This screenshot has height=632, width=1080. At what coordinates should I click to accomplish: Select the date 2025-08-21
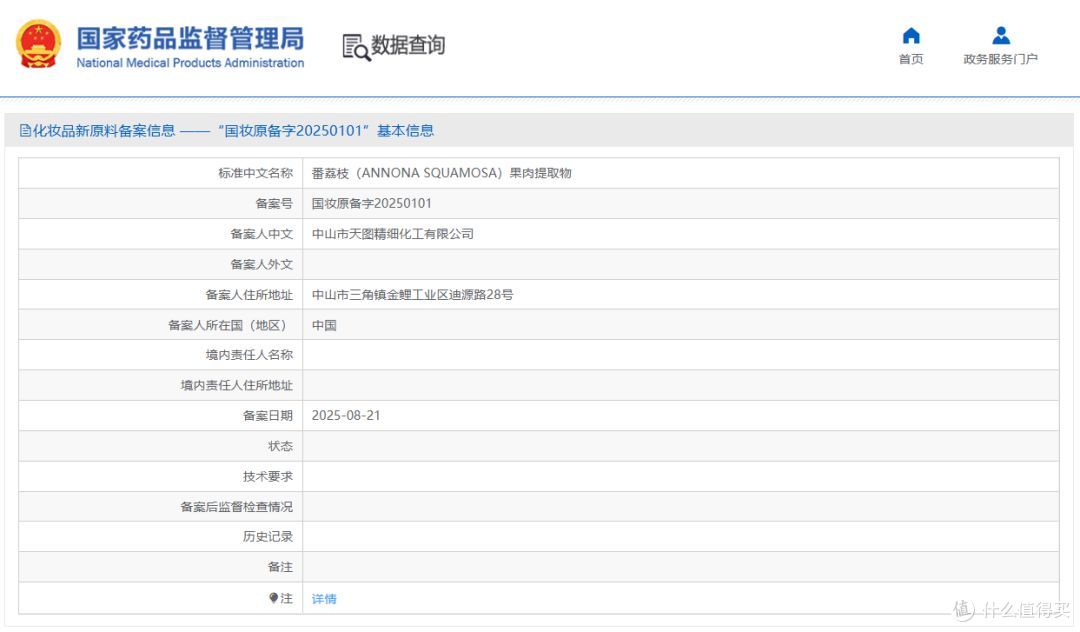click(346, 416)
